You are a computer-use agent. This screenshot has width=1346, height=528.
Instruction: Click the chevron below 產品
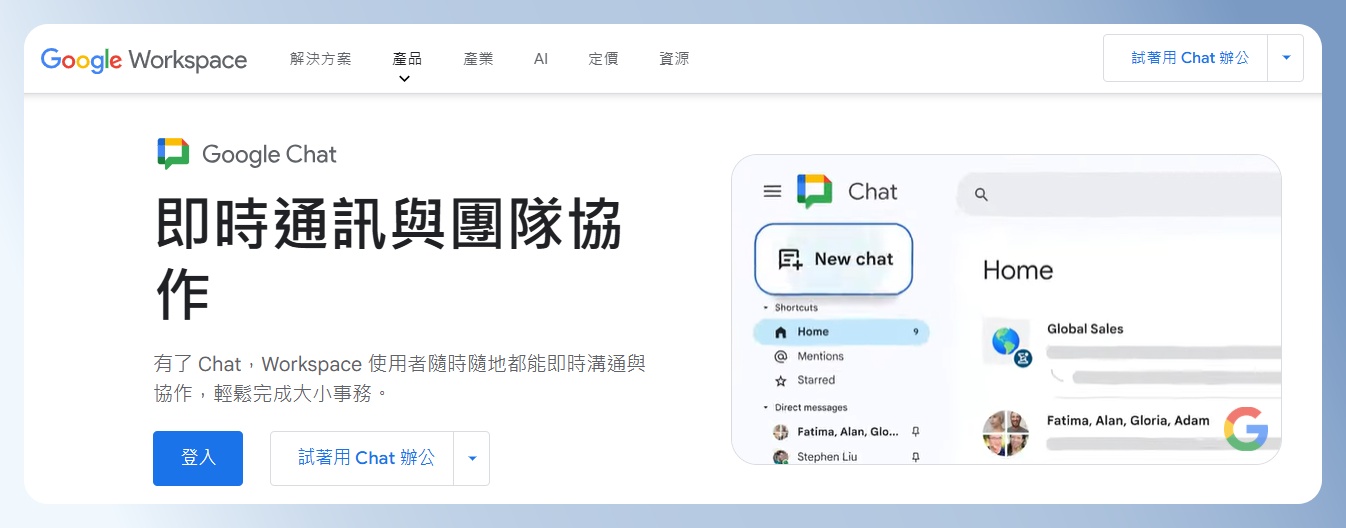click(404, 79)
